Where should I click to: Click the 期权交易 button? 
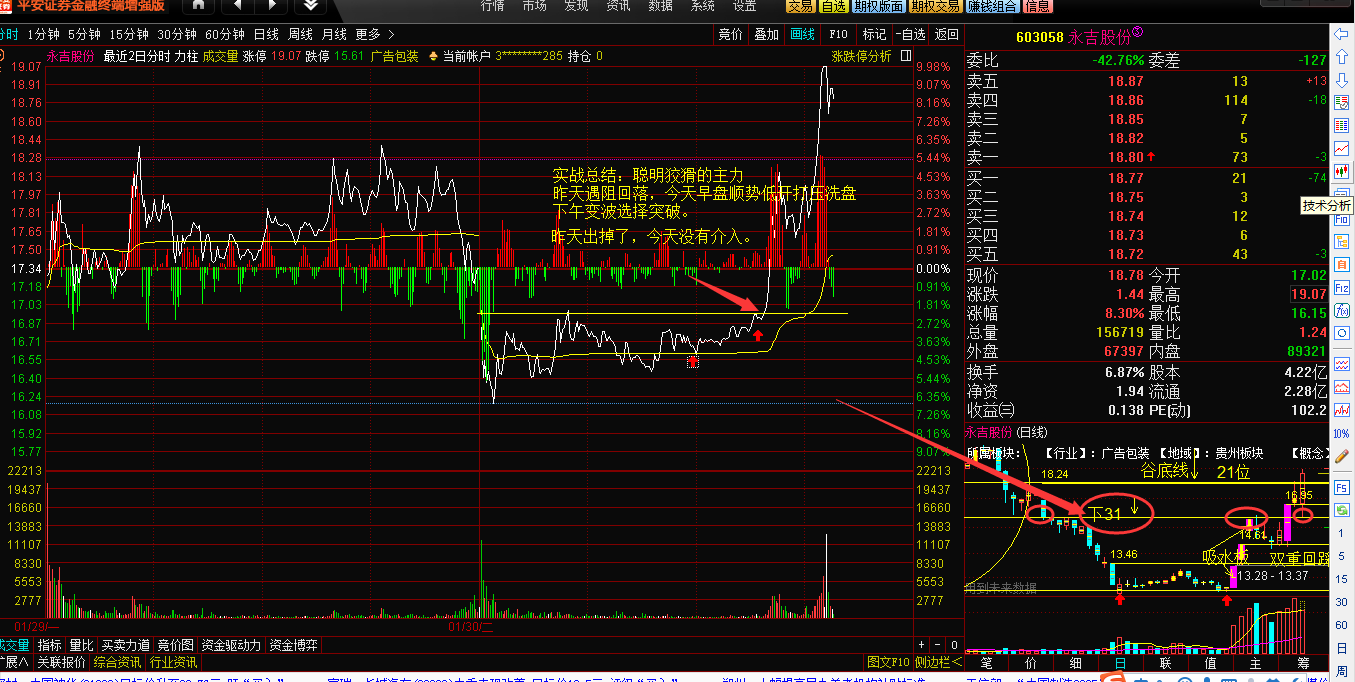[937, 6]
